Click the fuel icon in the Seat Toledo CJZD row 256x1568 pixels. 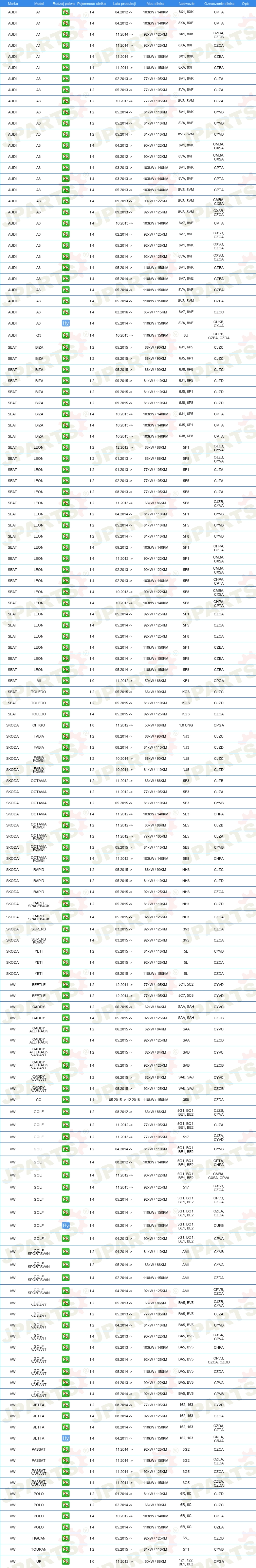tap(66, 703)
